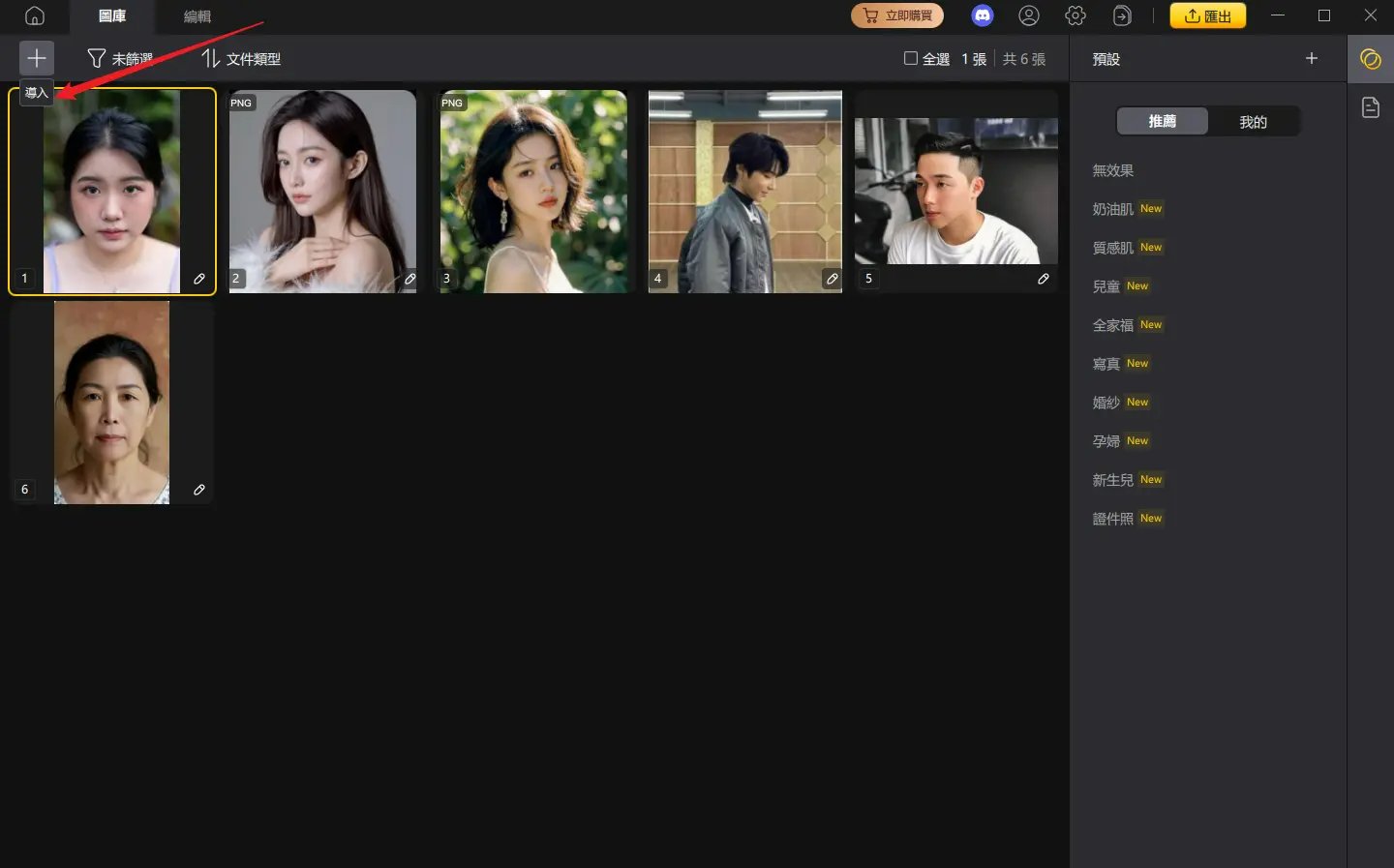Open the home page icon
Viewport: 1394px width, 868px height.
coord(36,15)
